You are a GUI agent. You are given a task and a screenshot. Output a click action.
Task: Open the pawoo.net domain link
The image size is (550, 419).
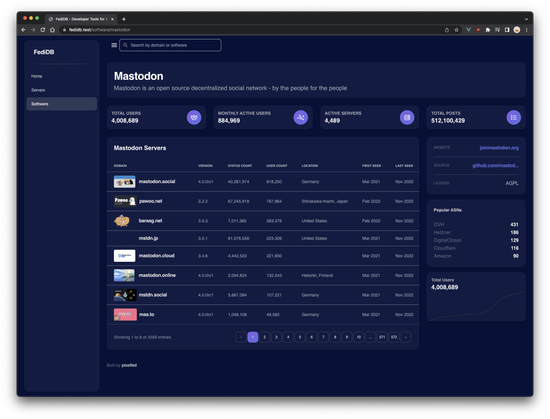(x=150, y=201)
